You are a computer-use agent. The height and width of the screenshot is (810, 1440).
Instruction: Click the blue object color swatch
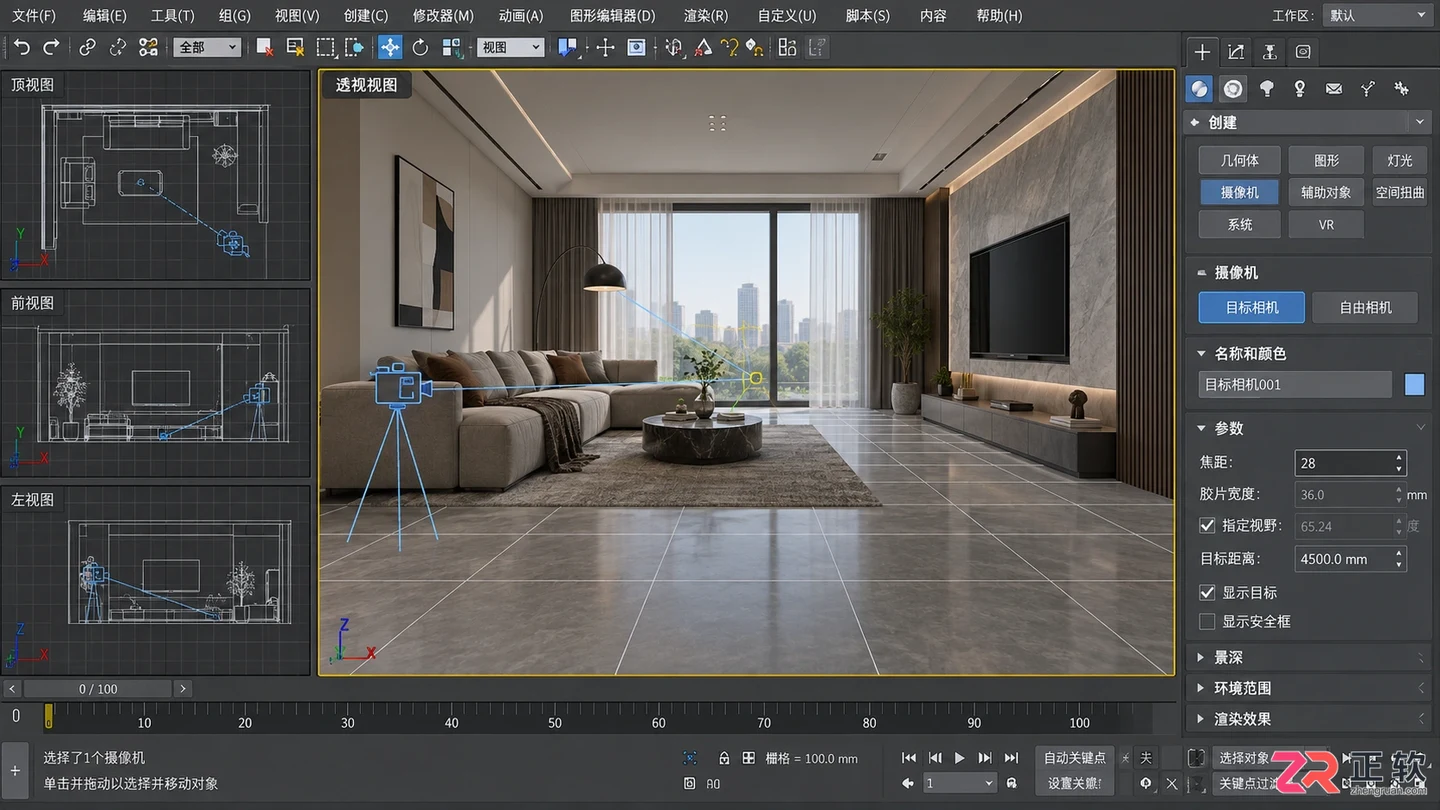pyautogui.click(x=1414, y=384)
